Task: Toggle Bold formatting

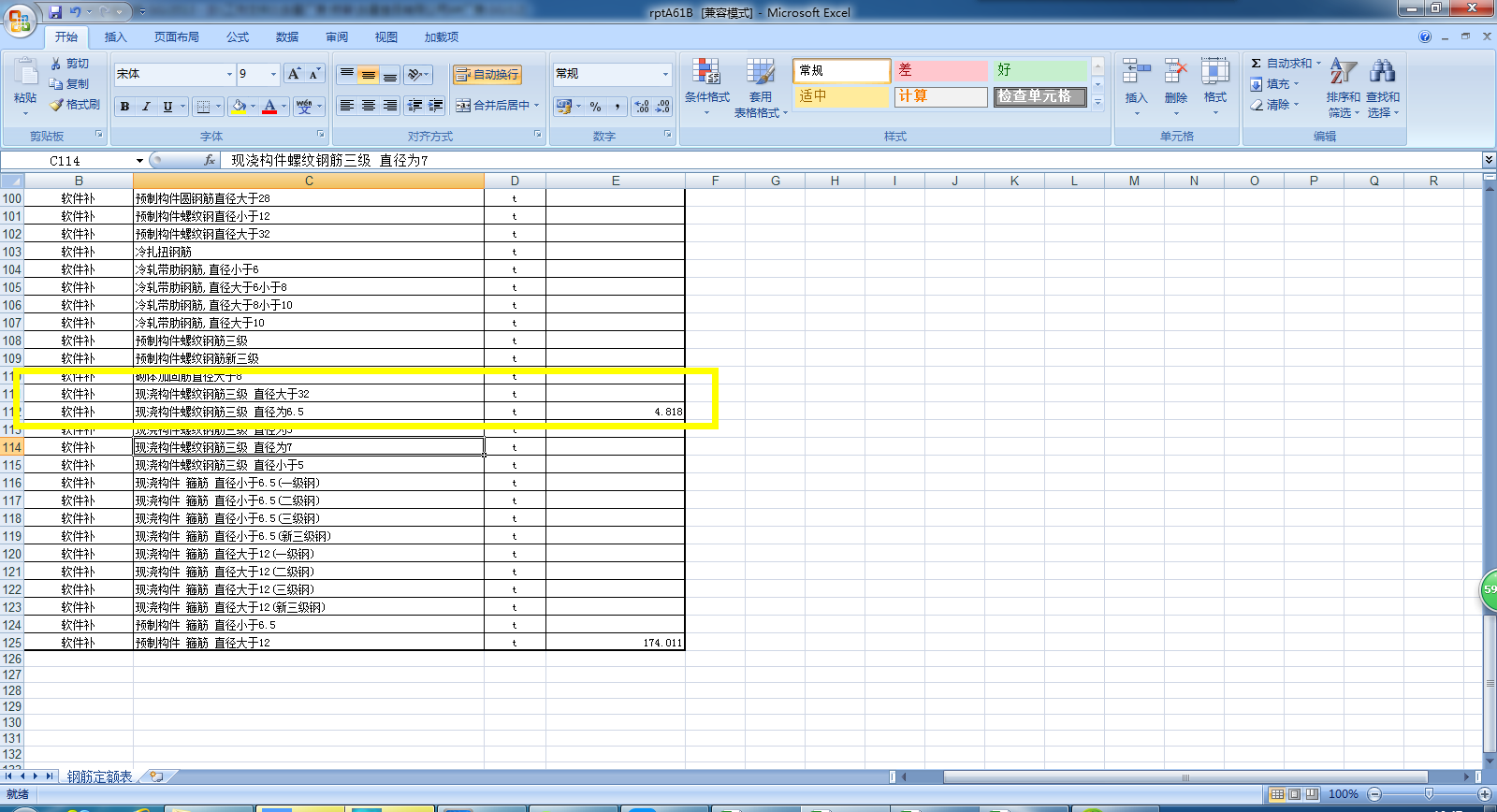Action: 124,107
